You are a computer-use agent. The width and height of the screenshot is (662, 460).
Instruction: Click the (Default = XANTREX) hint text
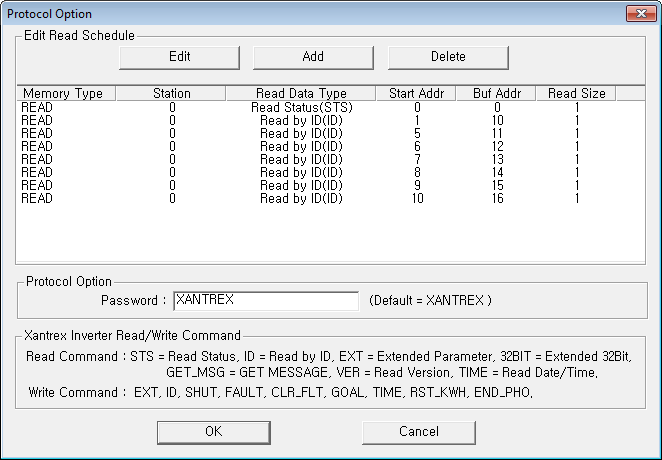pos(430,300)
